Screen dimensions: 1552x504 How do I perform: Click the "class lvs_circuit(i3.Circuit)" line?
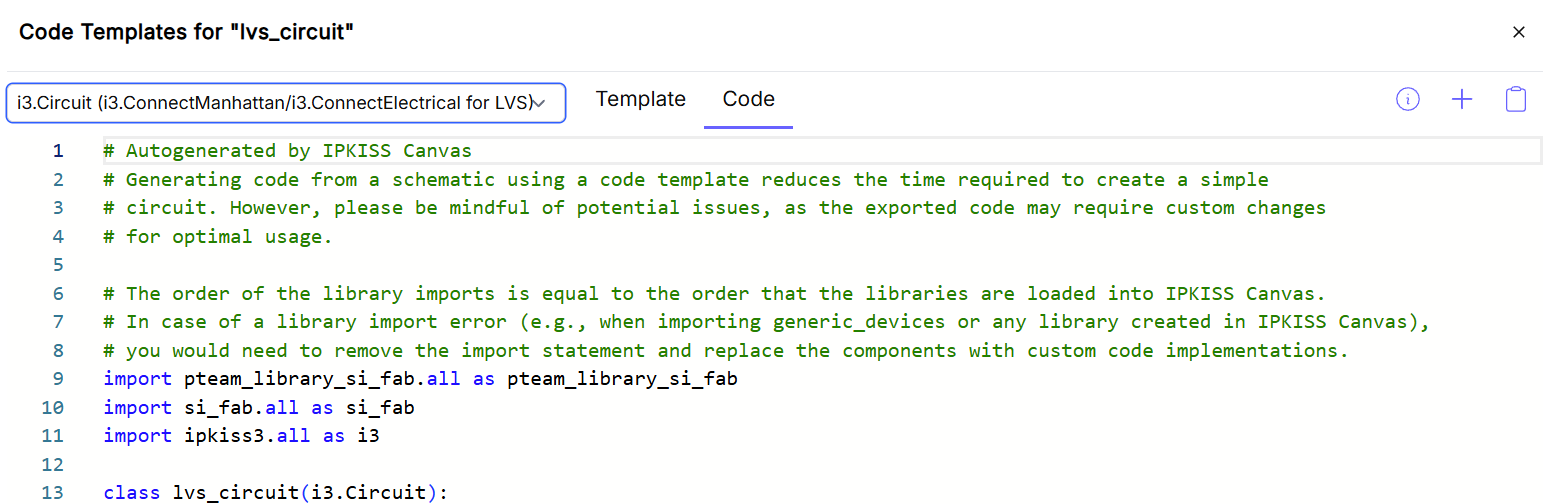point(276,493)
